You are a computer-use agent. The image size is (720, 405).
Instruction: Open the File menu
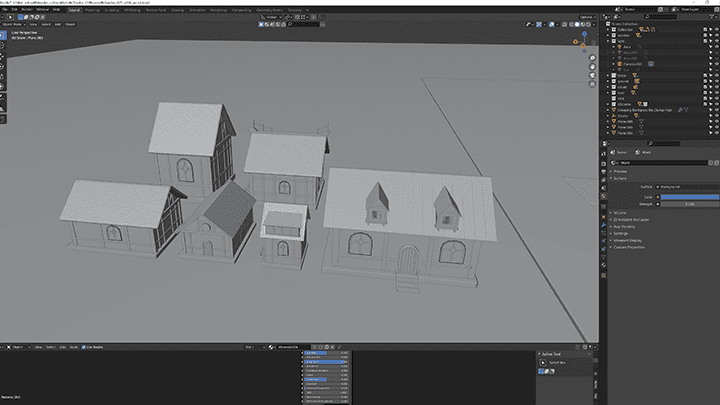5,9
